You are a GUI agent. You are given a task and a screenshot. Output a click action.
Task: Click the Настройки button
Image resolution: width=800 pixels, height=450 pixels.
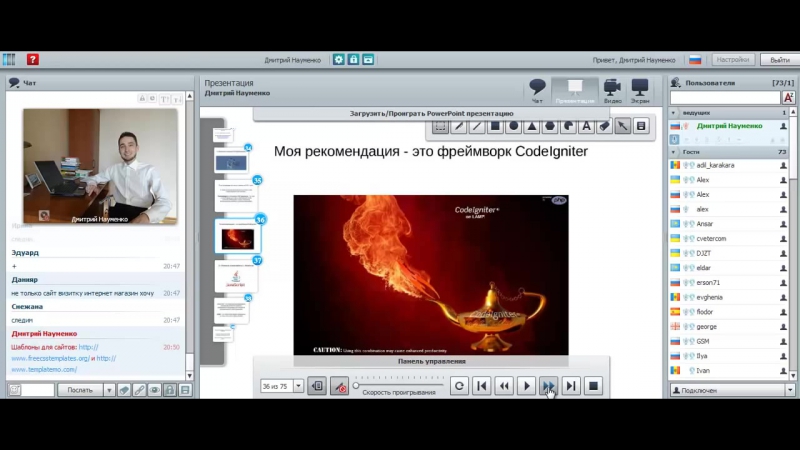tap(733, 60)
